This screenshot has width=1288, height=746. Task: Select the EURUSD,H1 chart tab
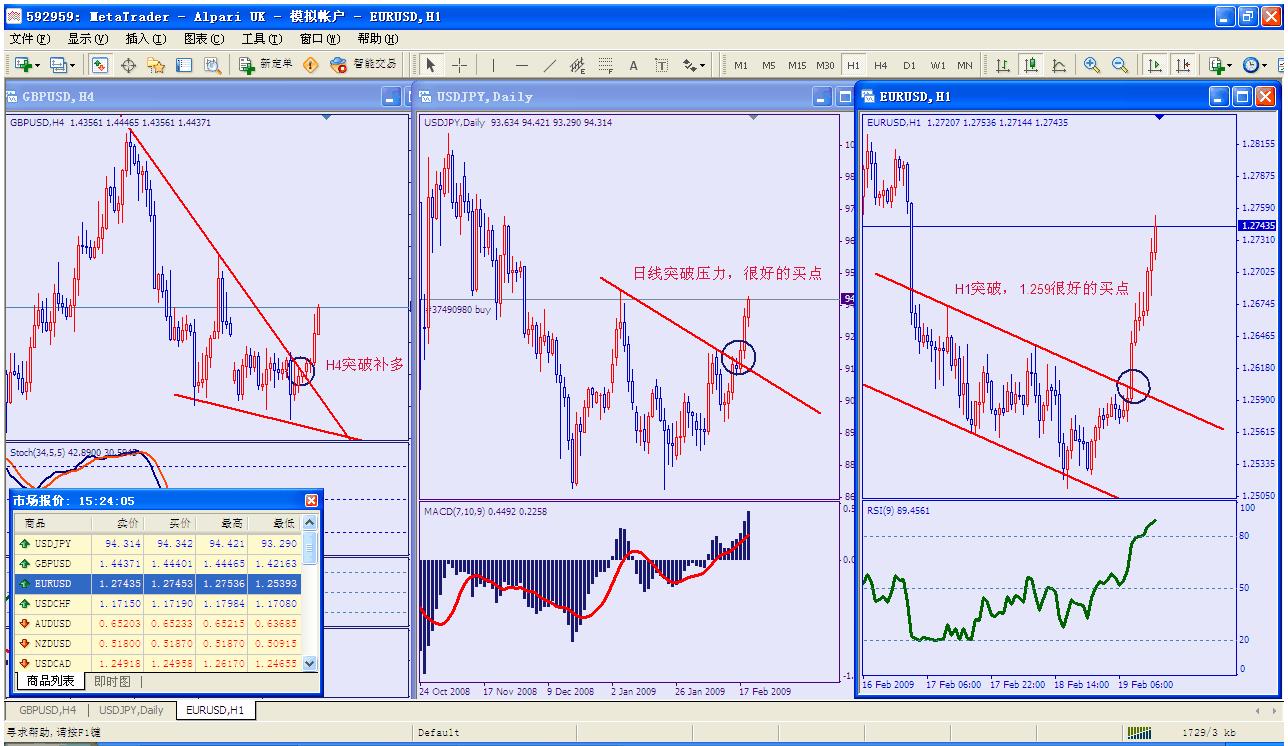216,711
